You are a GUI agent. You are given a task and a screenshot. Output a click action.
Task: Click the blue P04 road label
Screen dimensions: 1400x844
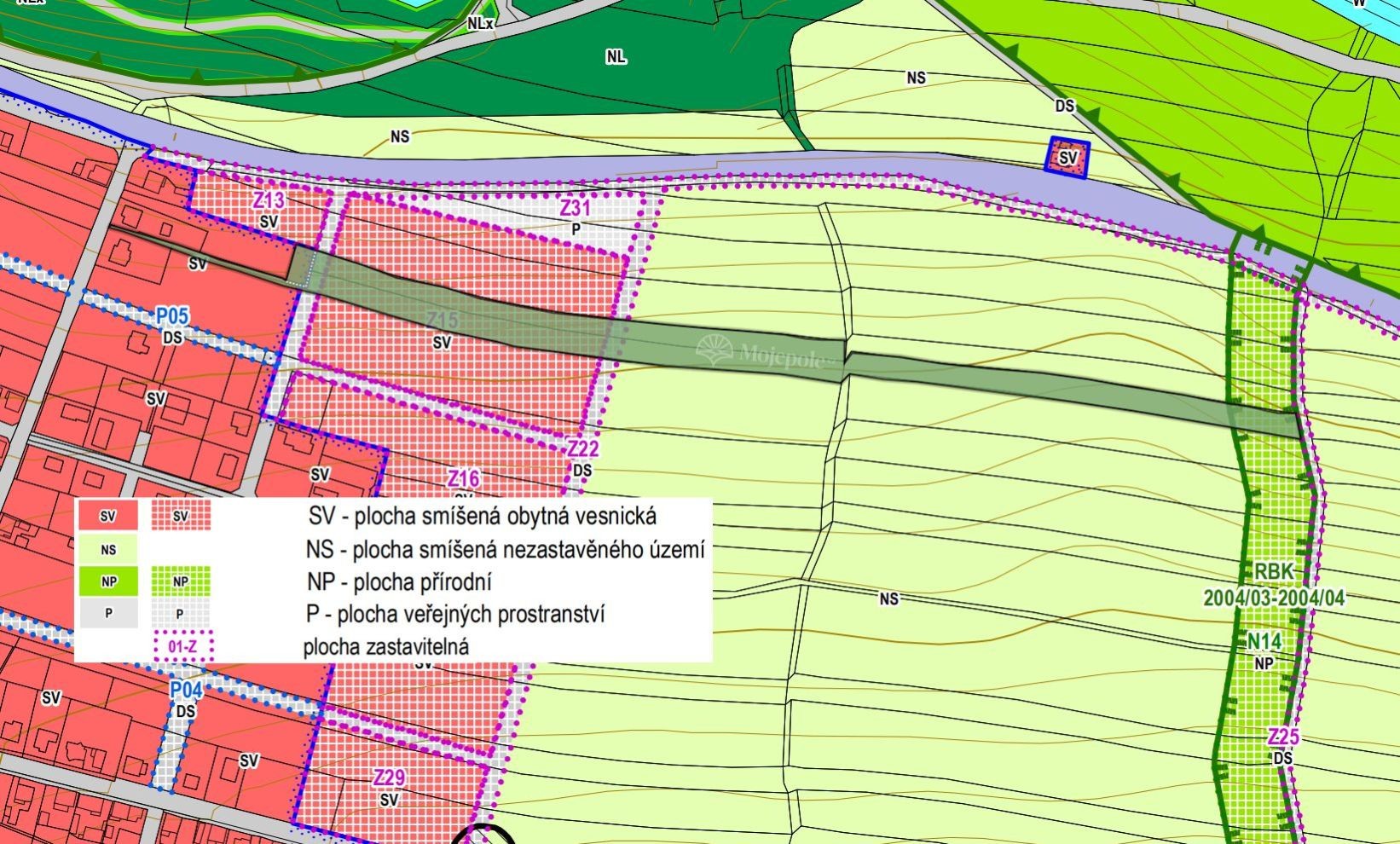click(x=186, y=690)
